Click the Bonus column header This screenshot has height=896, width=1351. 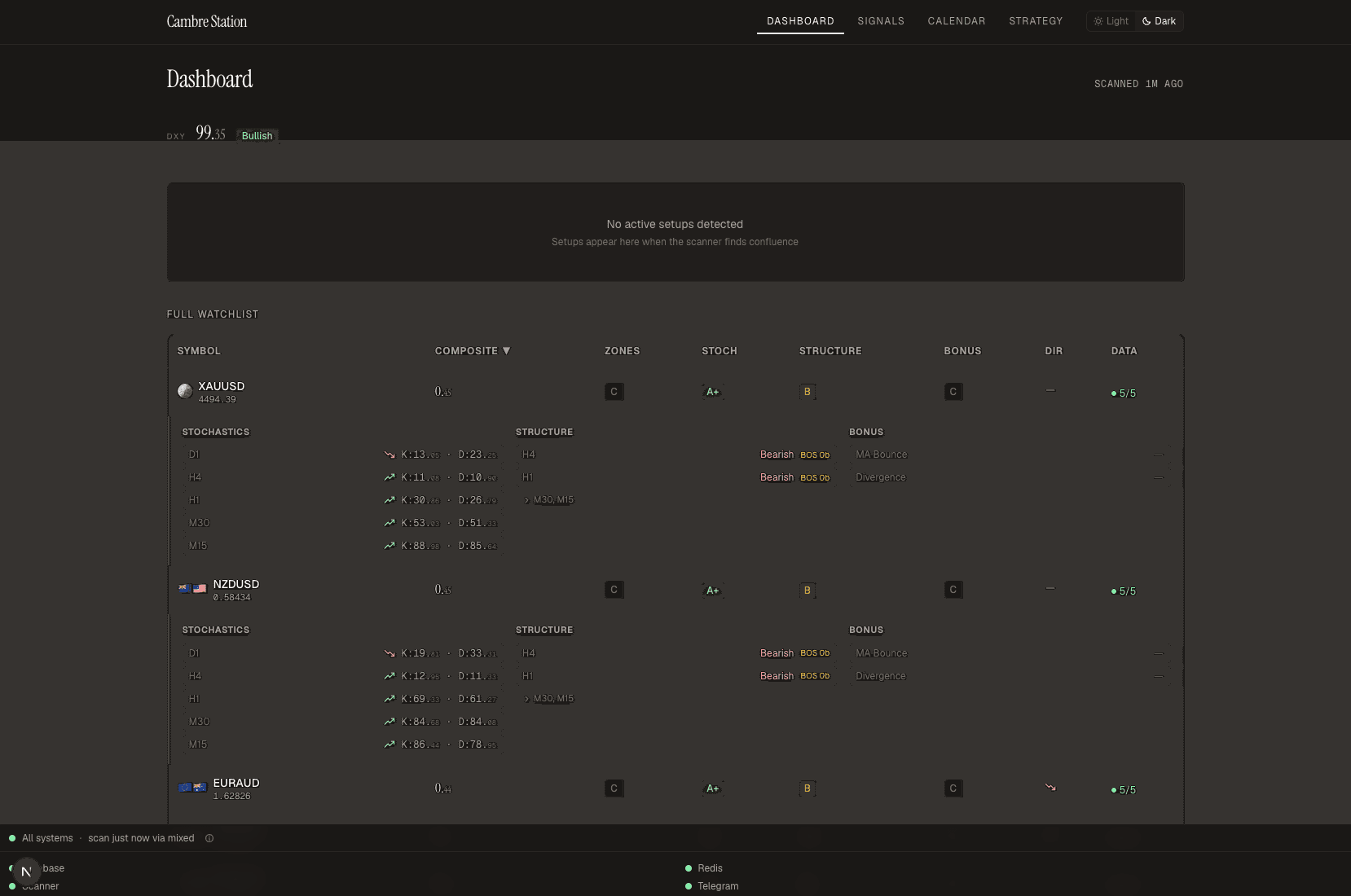coord(962,351)
